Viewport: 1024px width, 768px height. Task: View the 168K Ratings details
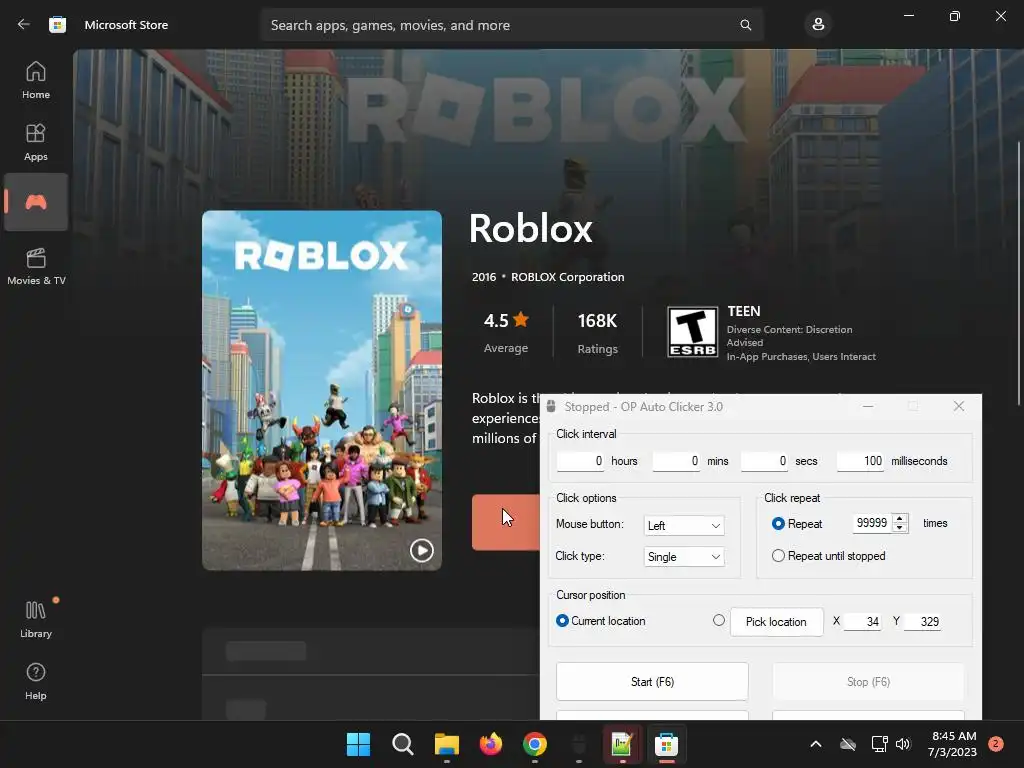(597, 332)
